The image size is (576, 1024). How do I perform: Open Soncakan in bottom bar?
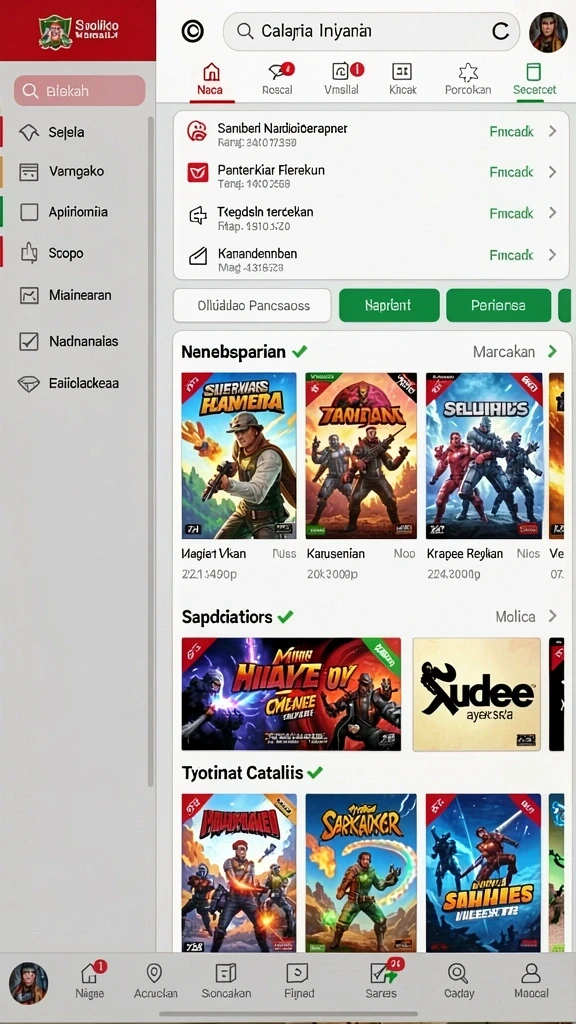226,981
